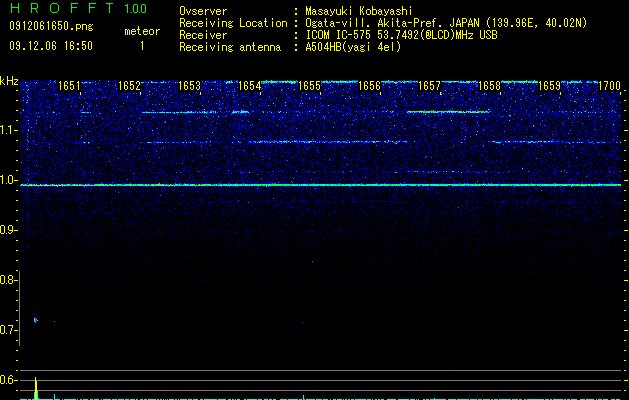Click the 1651 time marker
Viewport: 629px width, 400px height.
[x=69, y=85]
